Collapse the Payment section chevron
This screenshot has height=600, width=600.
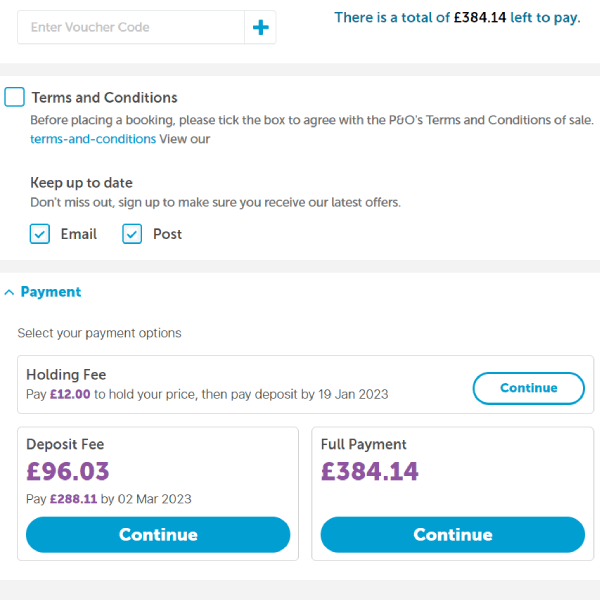(x=9, y=292)
